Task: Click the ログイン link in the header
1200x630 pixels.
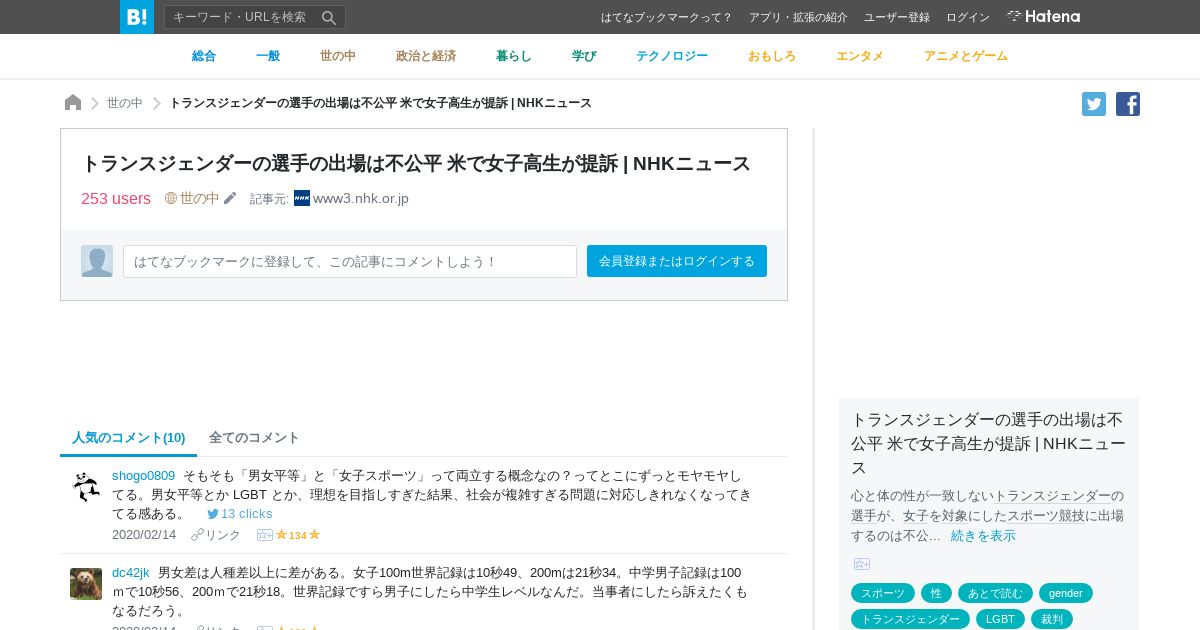Action: coord(968,17)
